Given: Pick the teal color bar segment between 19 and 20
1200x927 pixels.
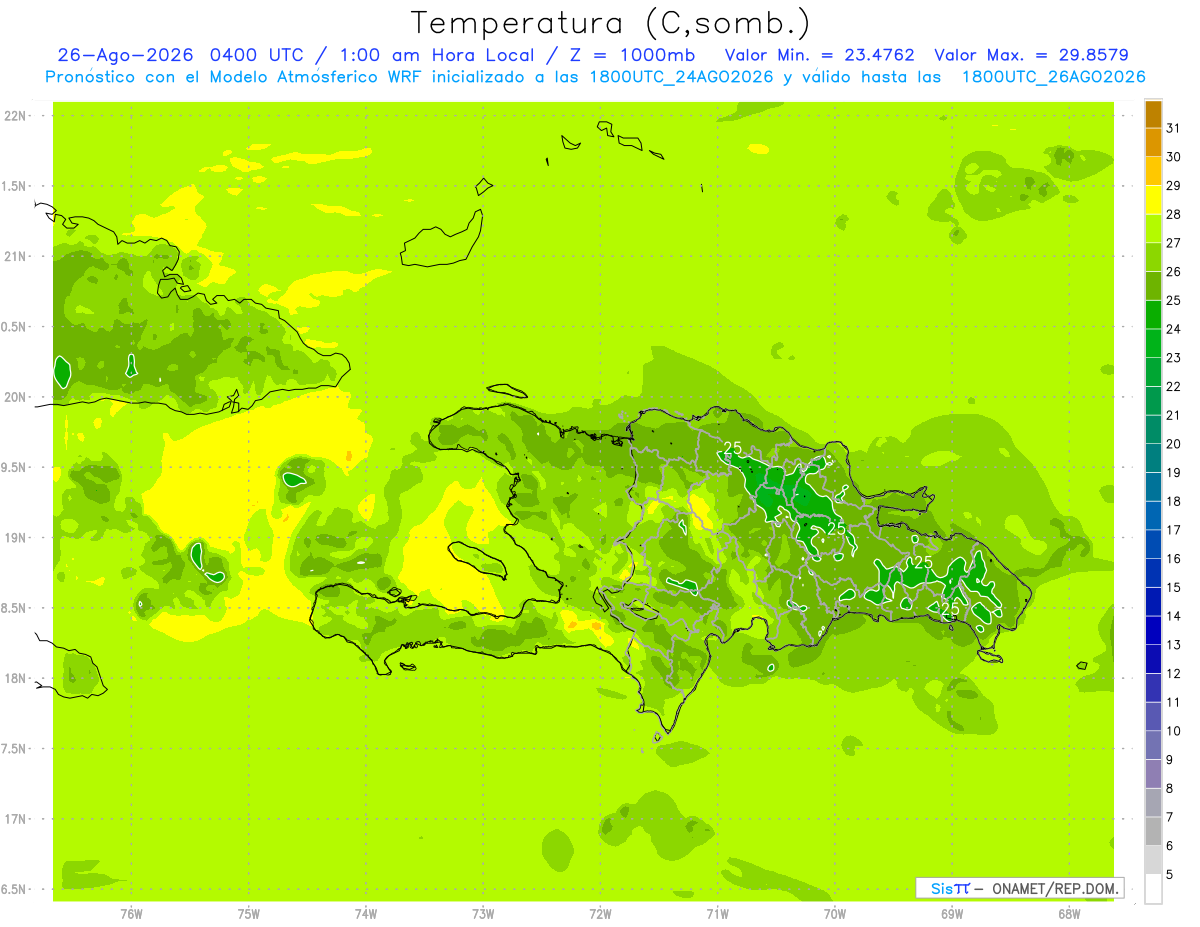Looking at the screenshot, I should tap(1153, 459).
